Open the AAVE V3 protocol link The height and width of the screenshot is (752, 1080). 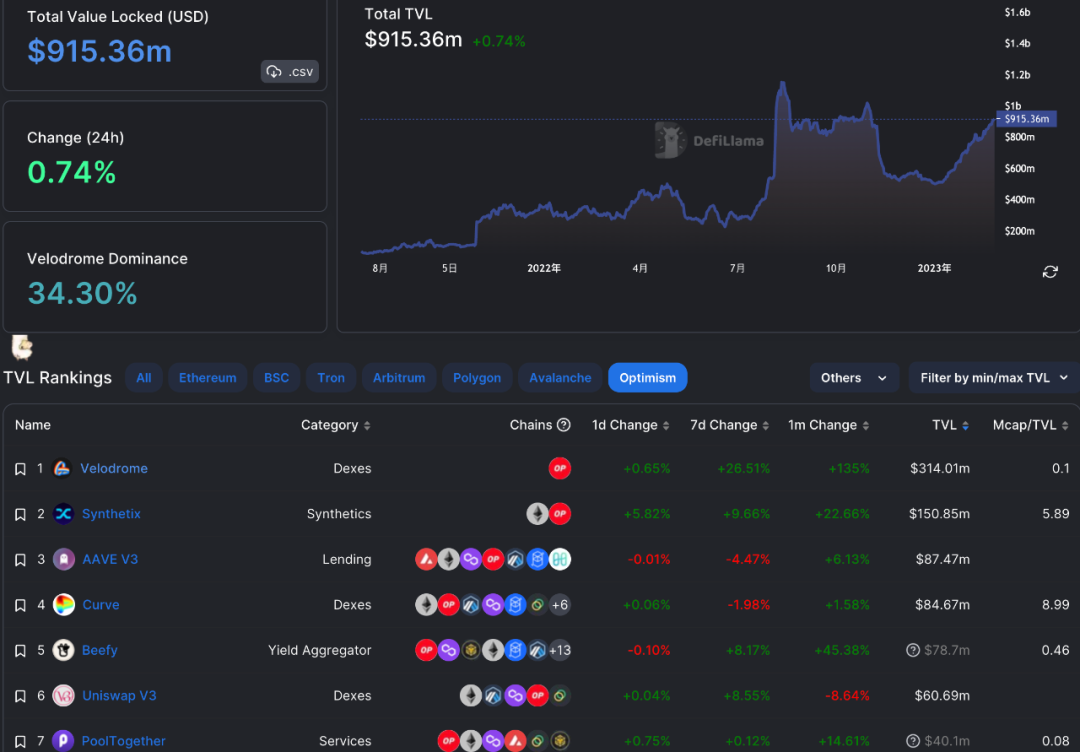[x=110, y=559]
